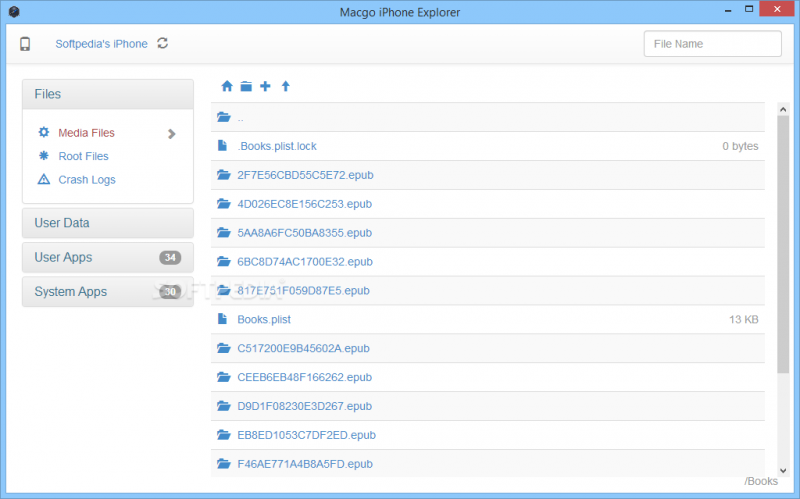The height and width of the screenshot is (499, 800).
Task: Refresh Softpedia's iPhone device
Action: 163,43
